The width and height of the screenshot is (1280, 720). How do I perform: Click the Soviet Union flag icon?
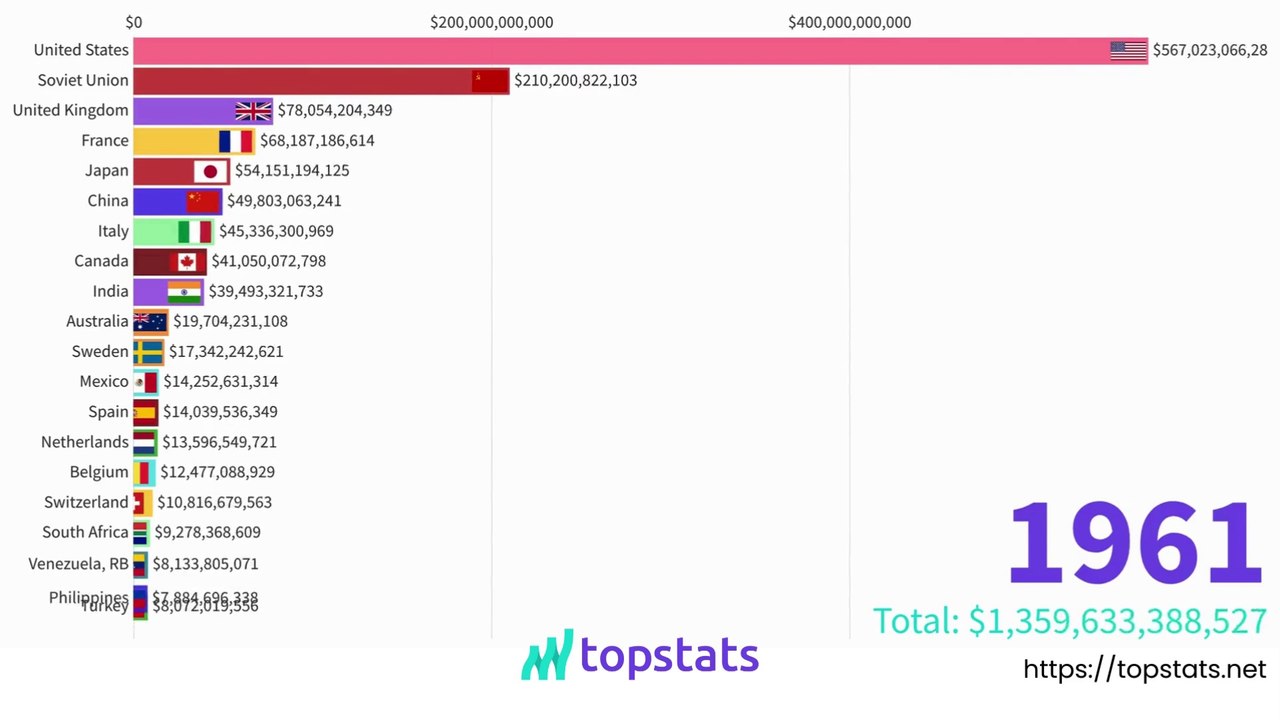coord(490,80)
